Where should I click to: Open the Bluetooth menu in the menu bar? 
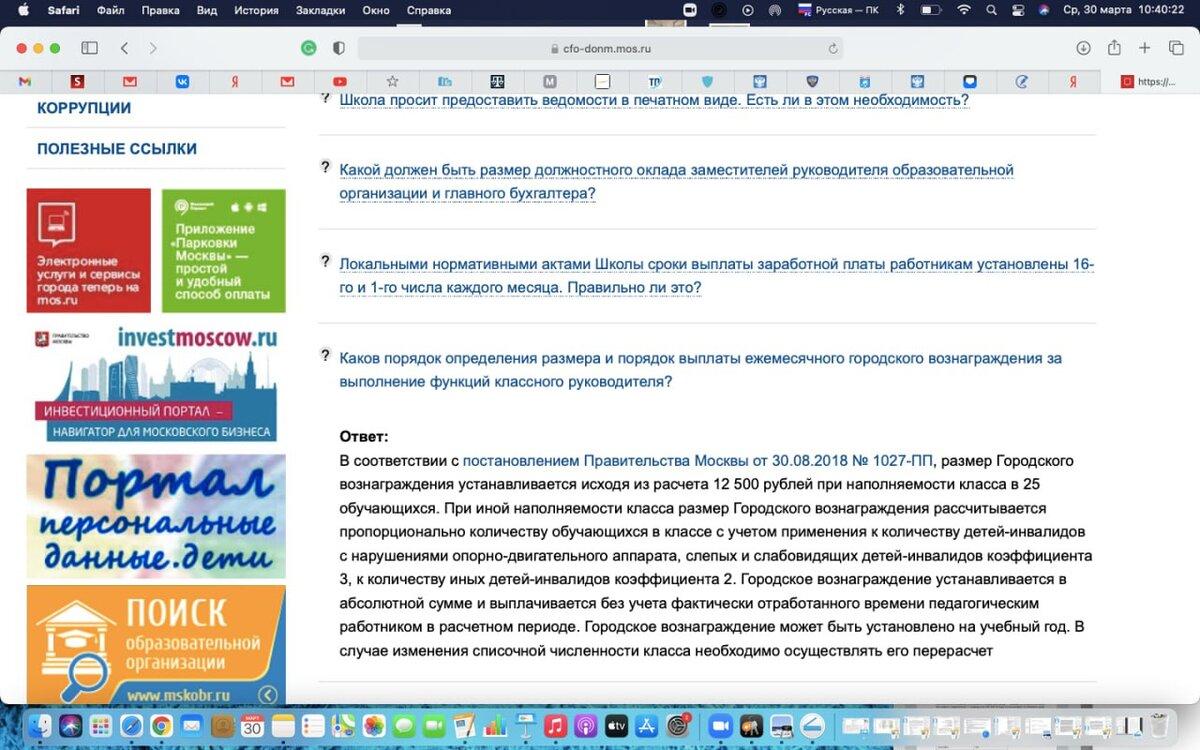[902, 12]
